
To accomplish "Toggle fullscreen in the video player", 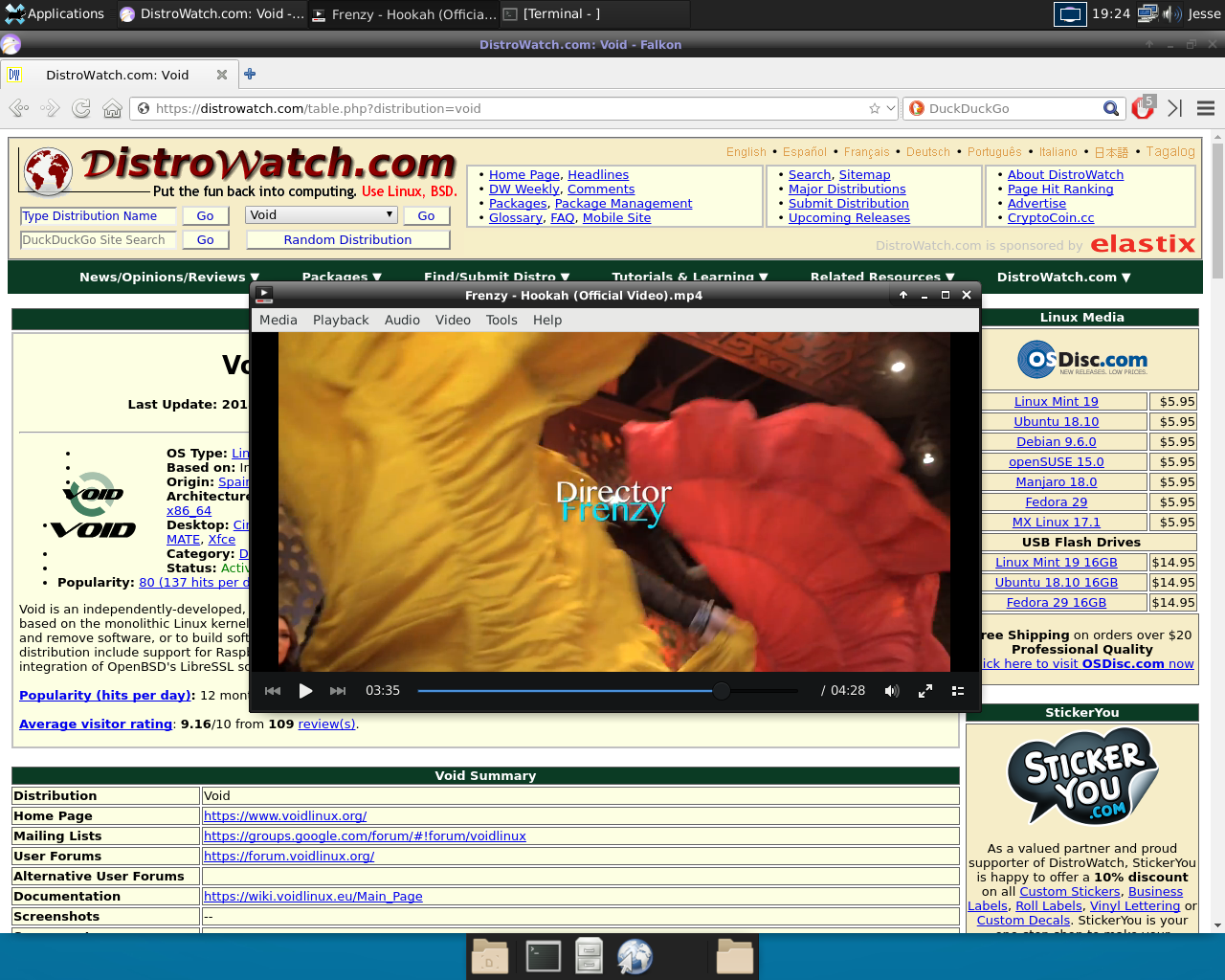I will click(x=925, y=691).
